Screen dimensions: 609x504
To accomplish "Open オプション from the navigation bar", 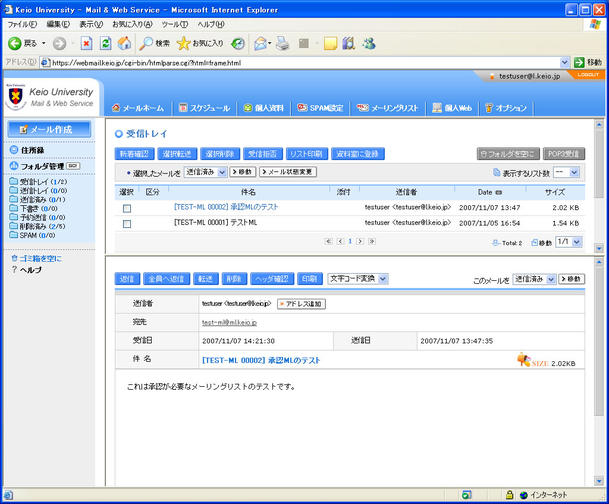I will pyautogui.click(x=505, y=107).
